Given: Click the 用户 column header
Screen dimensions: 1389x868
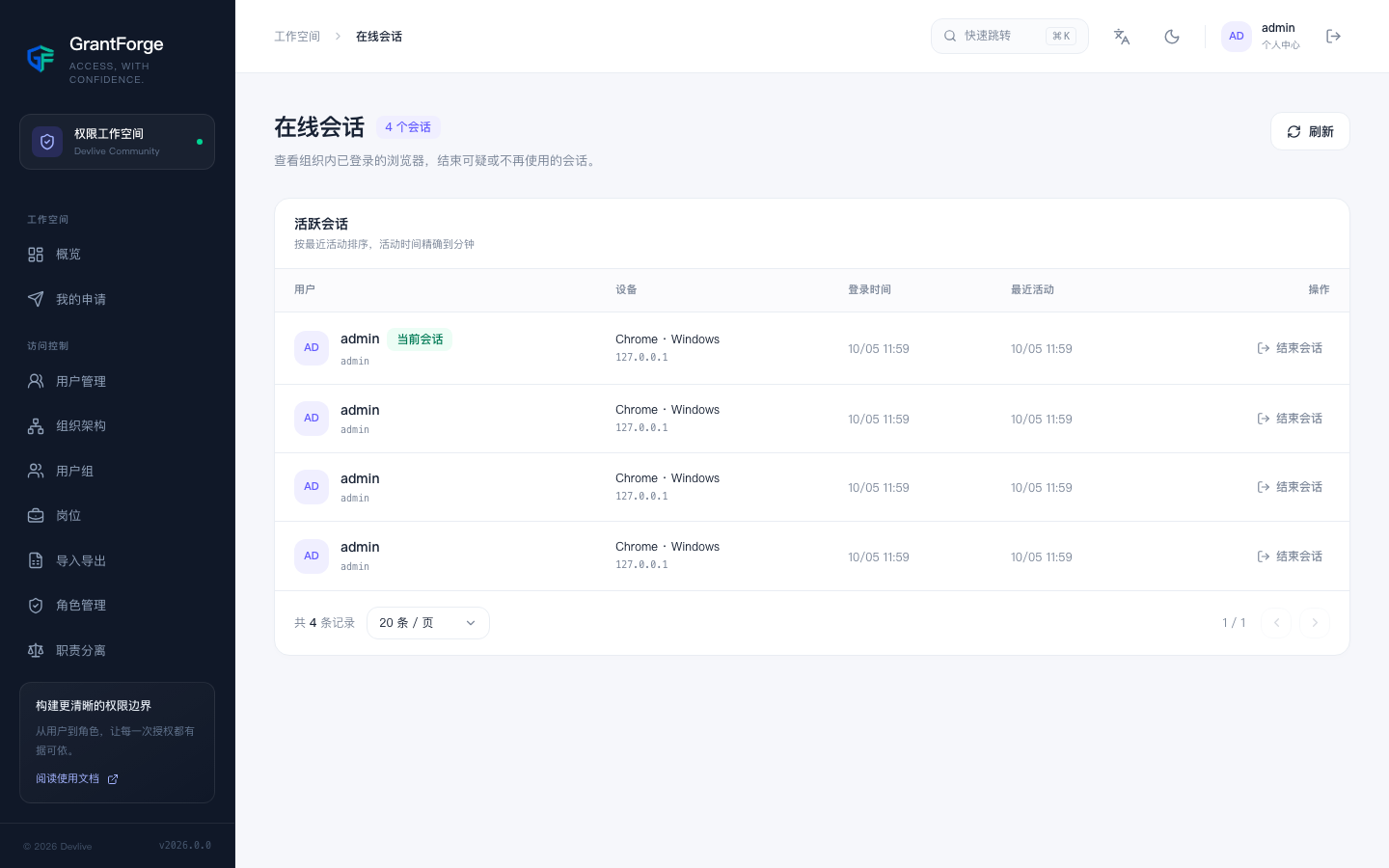Looking at the screenshot, I should point(305,289).
